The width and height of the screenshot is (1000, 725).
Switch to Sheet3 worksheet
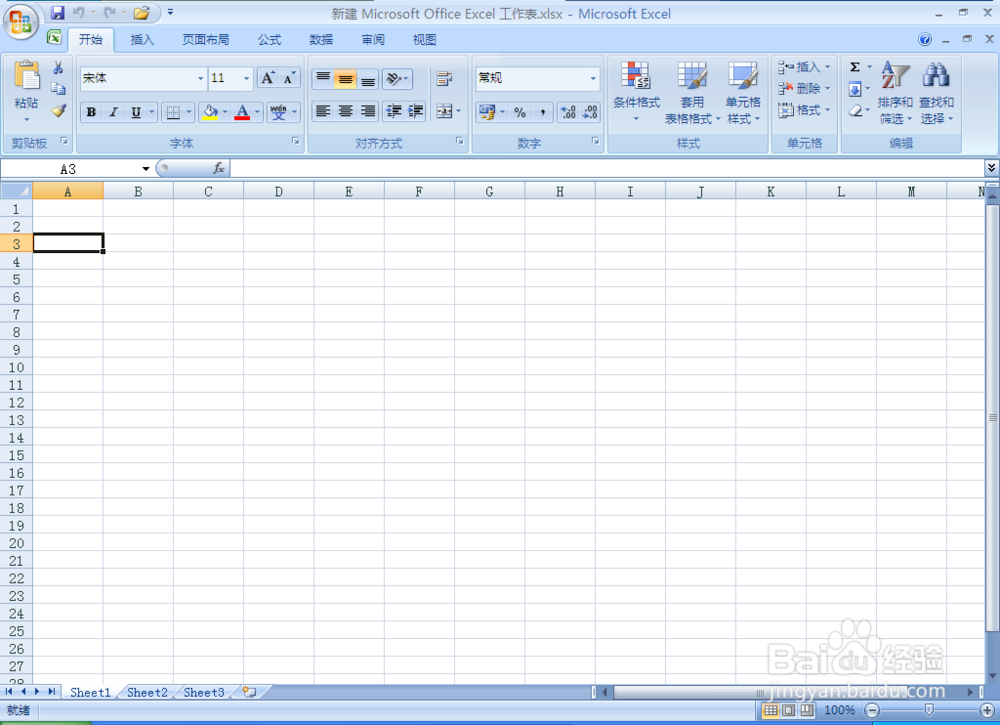[203, 692]
